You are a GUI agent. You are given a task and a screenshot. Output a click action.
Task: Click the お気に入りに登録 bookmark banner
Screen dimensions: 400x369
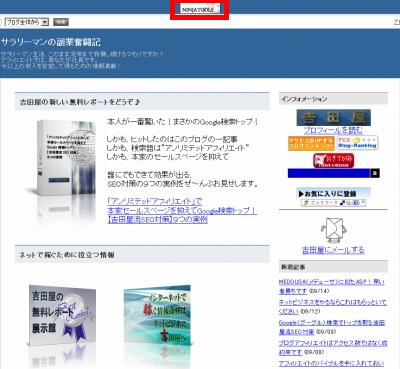pyautogui.click(x=333, y=193)
